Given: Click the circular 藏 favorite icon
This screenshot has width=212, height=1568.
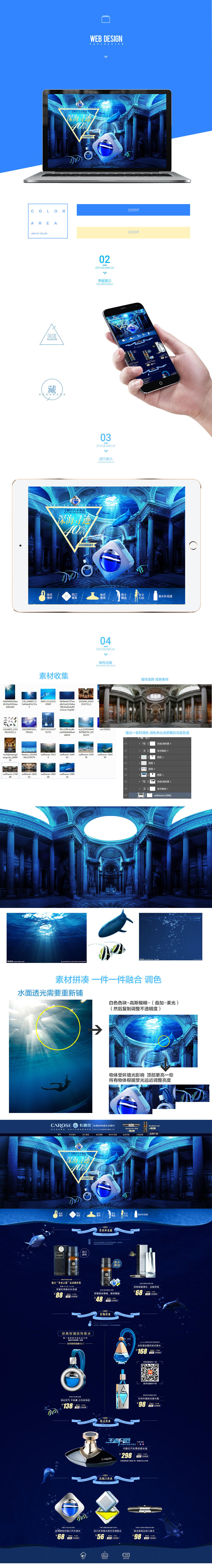Looking at the screenshot, I should pos(52,390).
